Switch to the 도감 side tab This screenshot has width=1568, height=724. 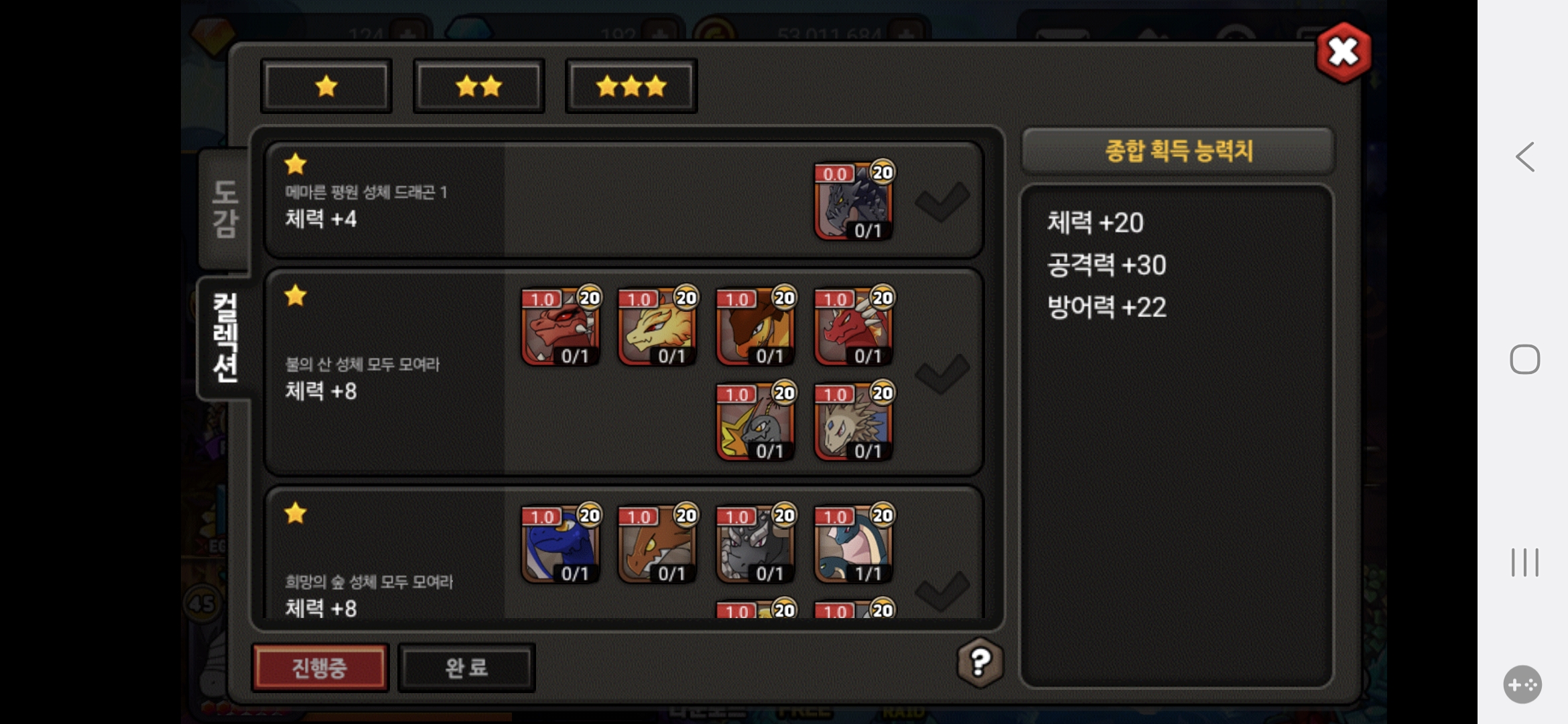224,209
